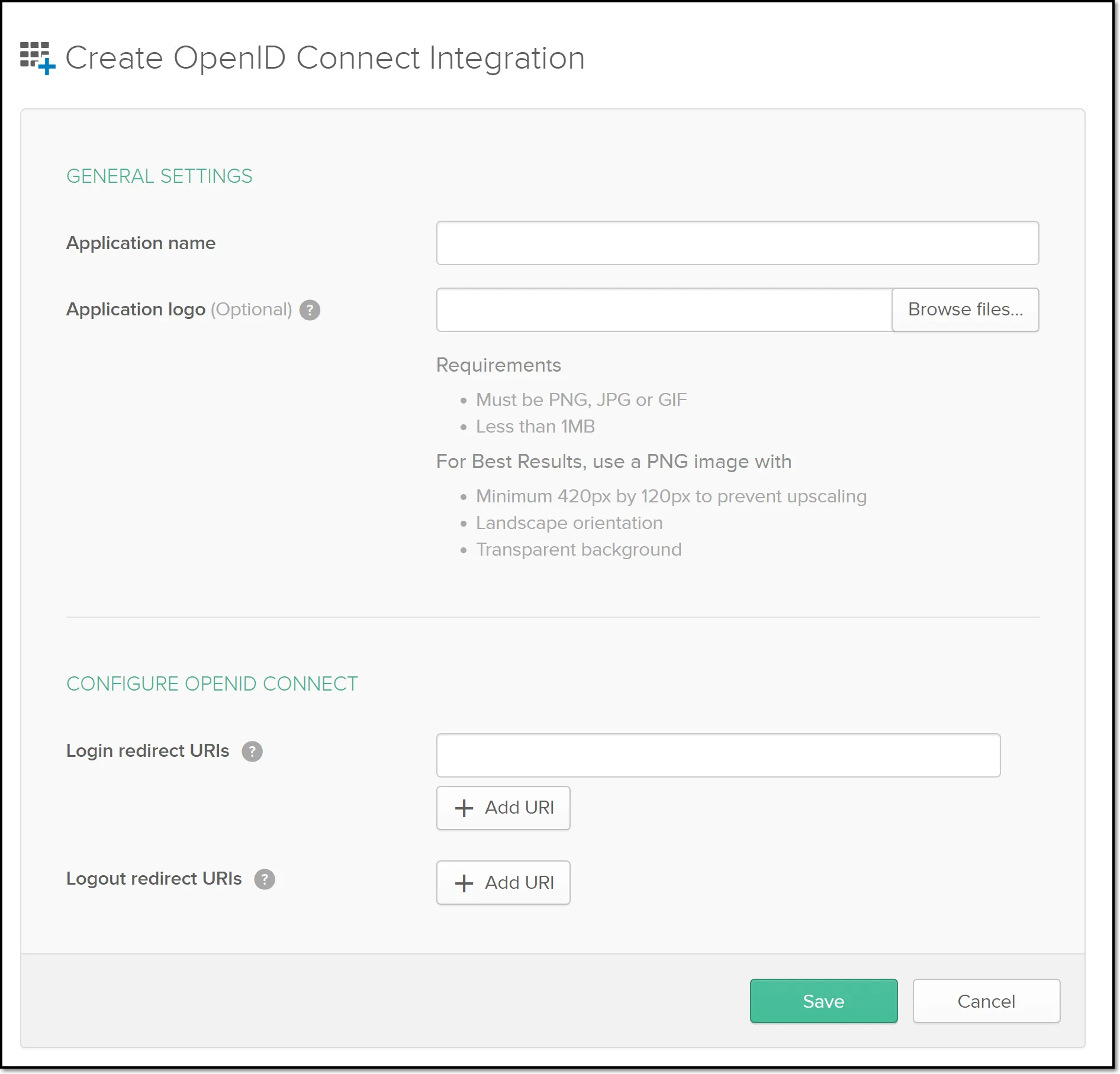Click the "Landscape orientation" bullet
Viewport: 1120px width, 1074px height.
point(569,523)
